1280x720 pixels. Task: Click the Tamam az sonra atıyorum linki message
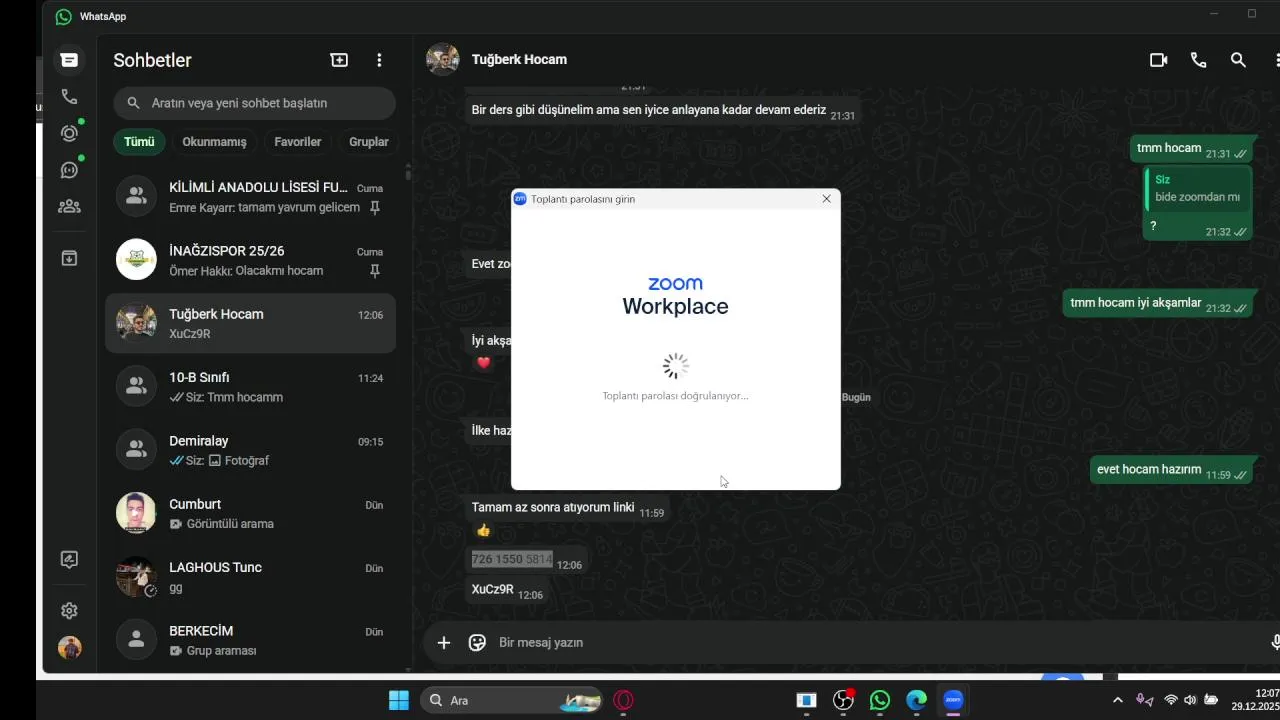567,510
